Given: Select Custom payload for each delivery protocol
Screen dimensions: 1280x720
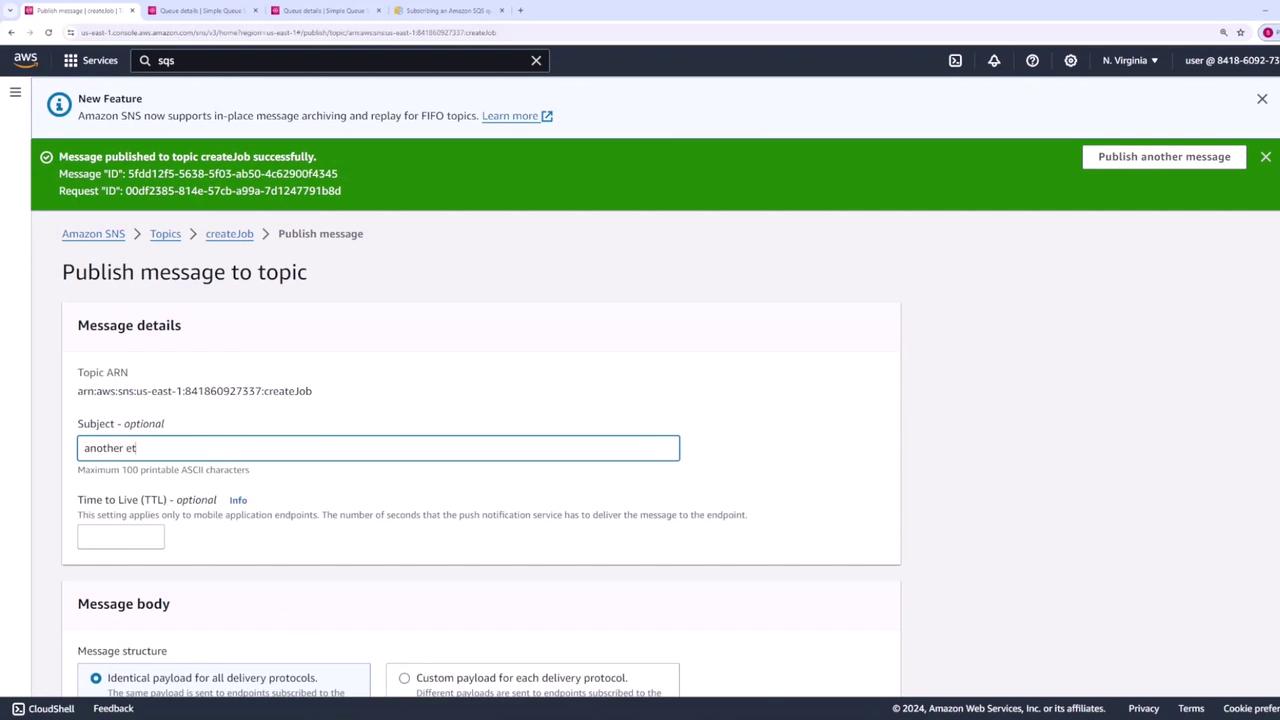Looking at the screenshot, I should click(x=404, y=678).
